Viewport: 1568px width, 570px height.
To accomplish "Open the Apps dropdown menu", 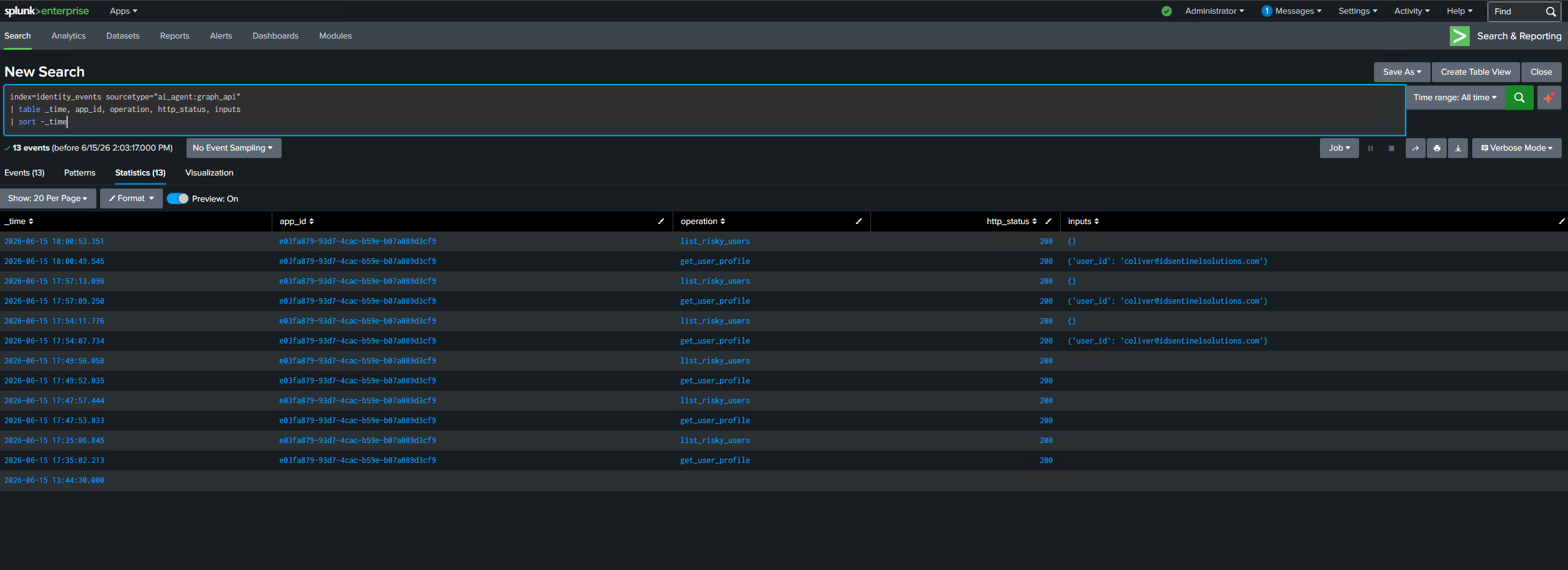I will pos(124,11).
